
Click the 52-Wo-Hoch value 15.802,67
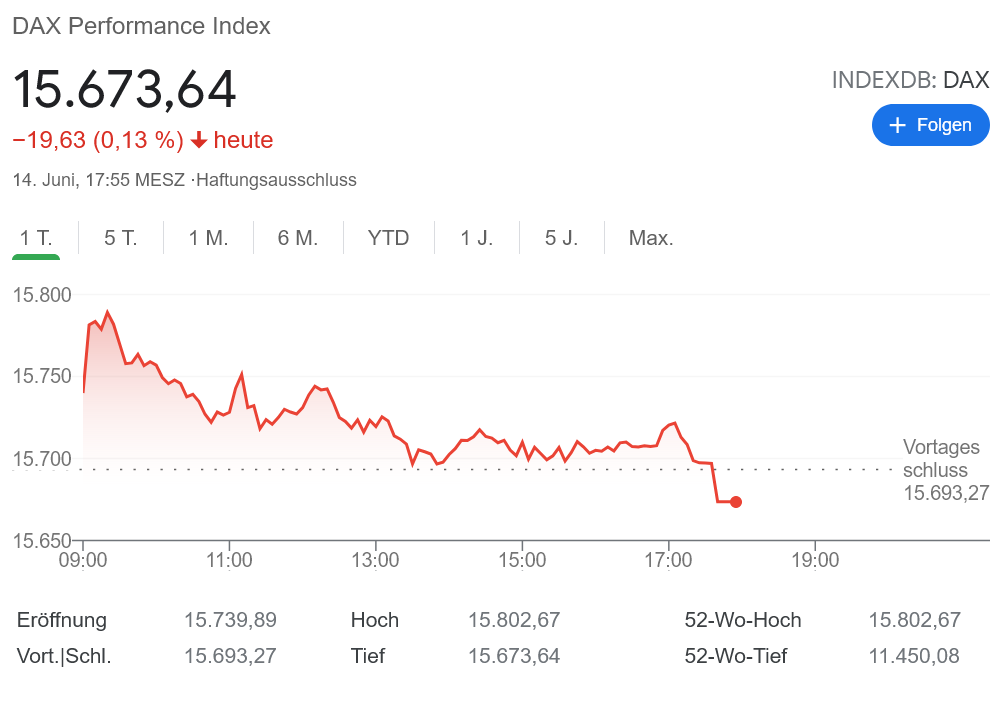(914, 620)
